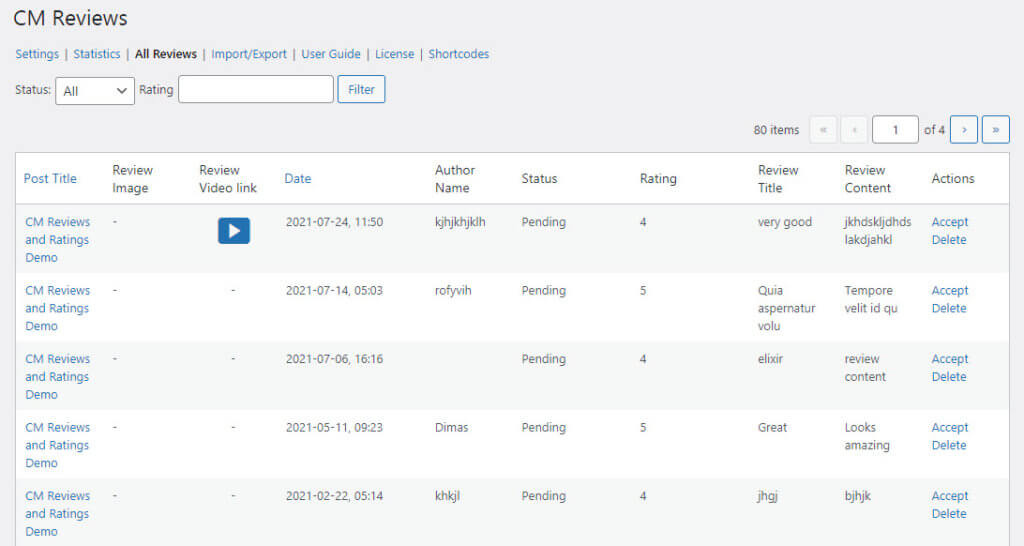Click the date '2021-07-14, 05:03'
This screenshot has width=1024, height=546.
click(x=334, y=291)
